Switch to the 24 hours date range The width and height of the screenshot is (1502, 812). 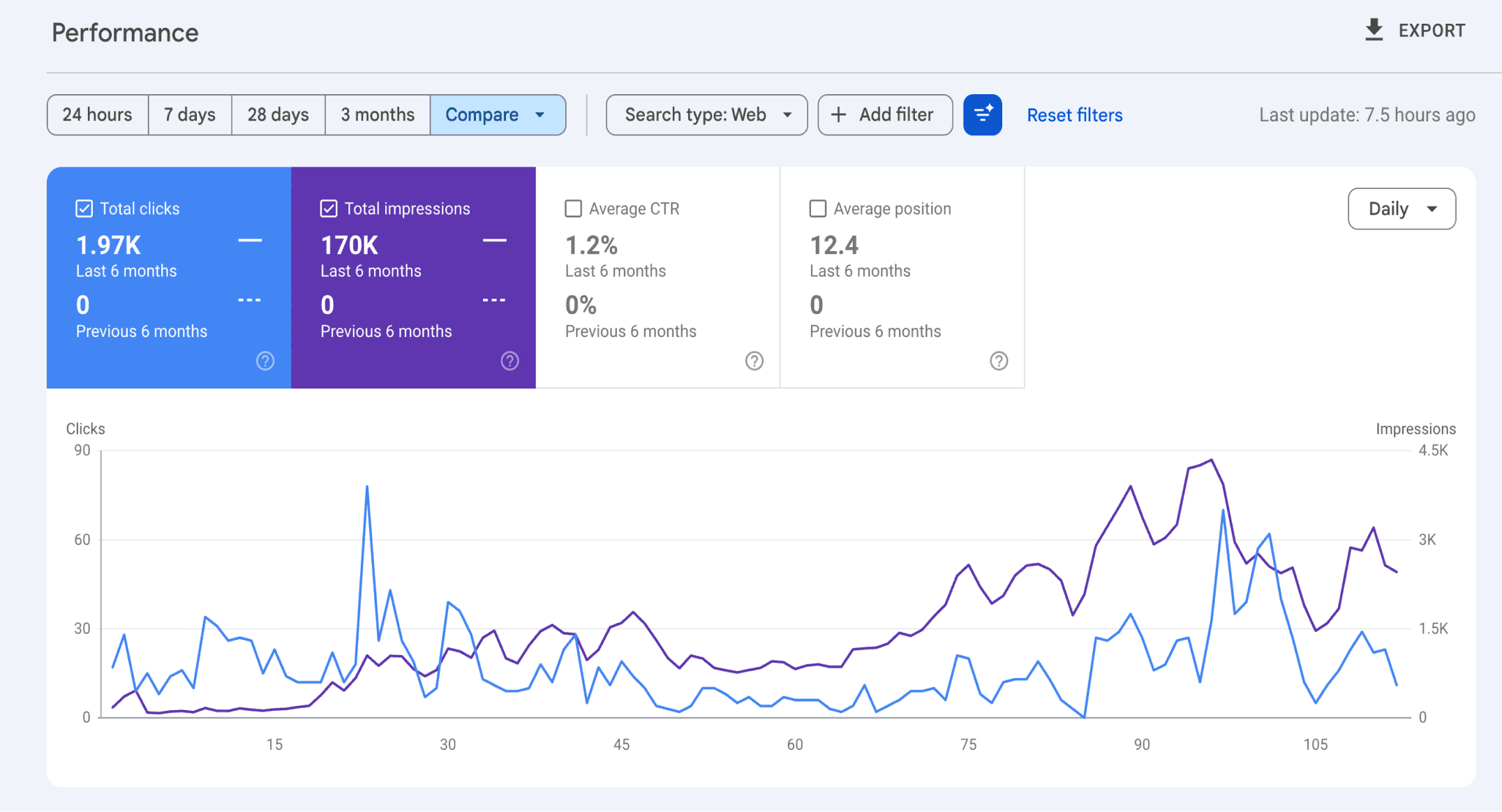click(97, 114)
